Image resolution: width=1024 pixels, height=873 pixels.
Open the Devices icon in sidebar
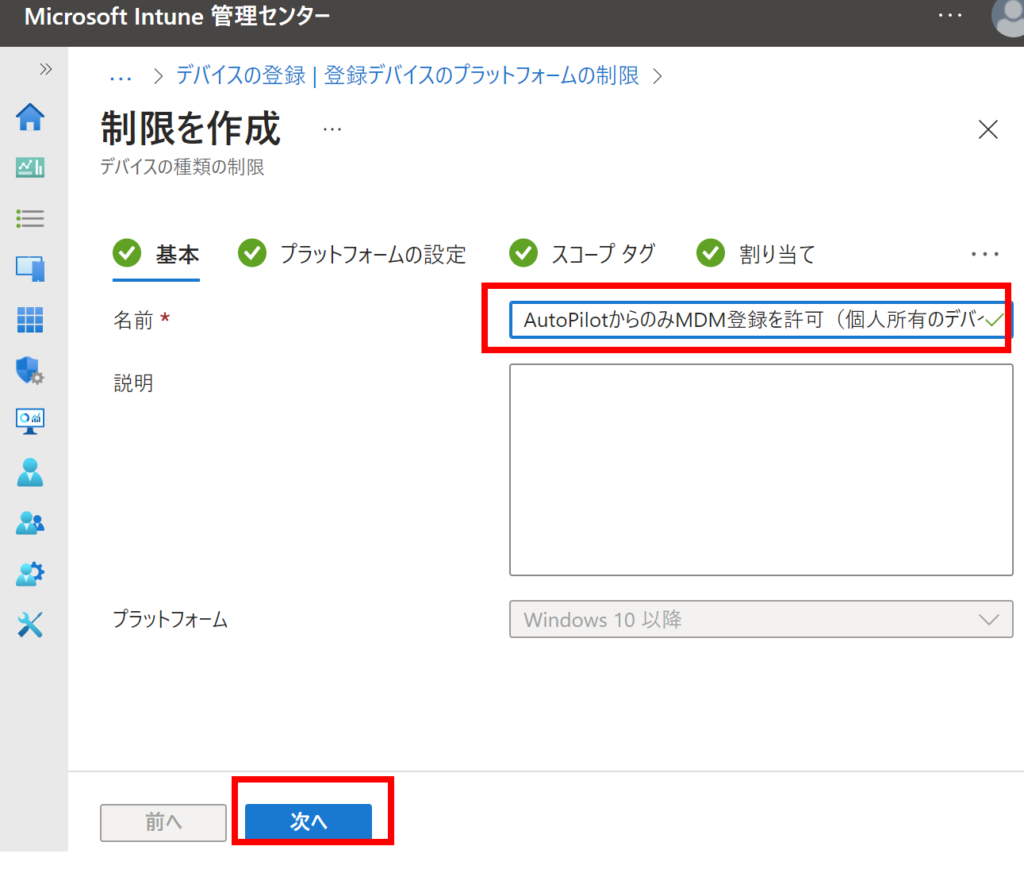click(30, 268)
